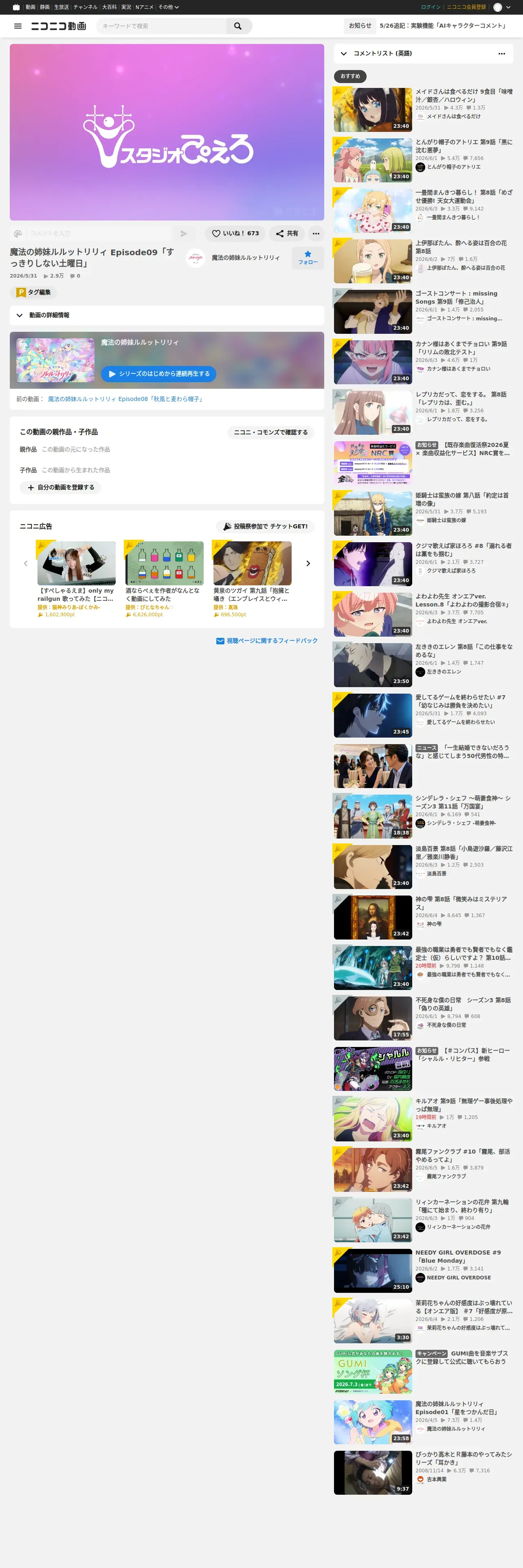
Task: Open キルアオ 第9話 video title
Action: coord(464,1105)
